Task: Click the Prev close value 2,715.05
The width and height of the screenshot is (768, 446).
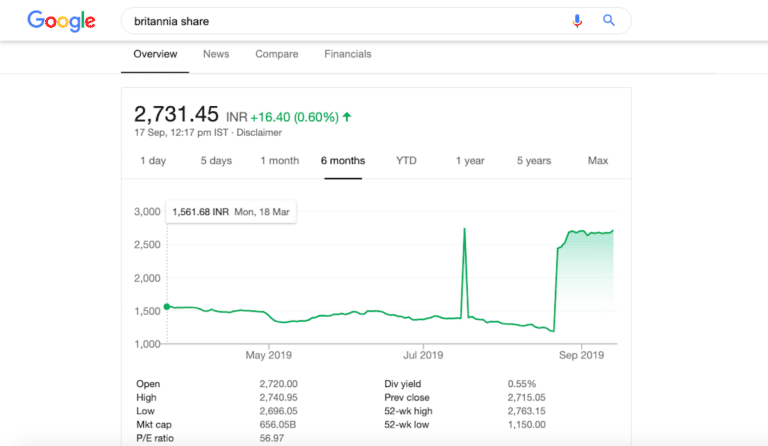Action: pyautogui.click(x=527, y=398)
